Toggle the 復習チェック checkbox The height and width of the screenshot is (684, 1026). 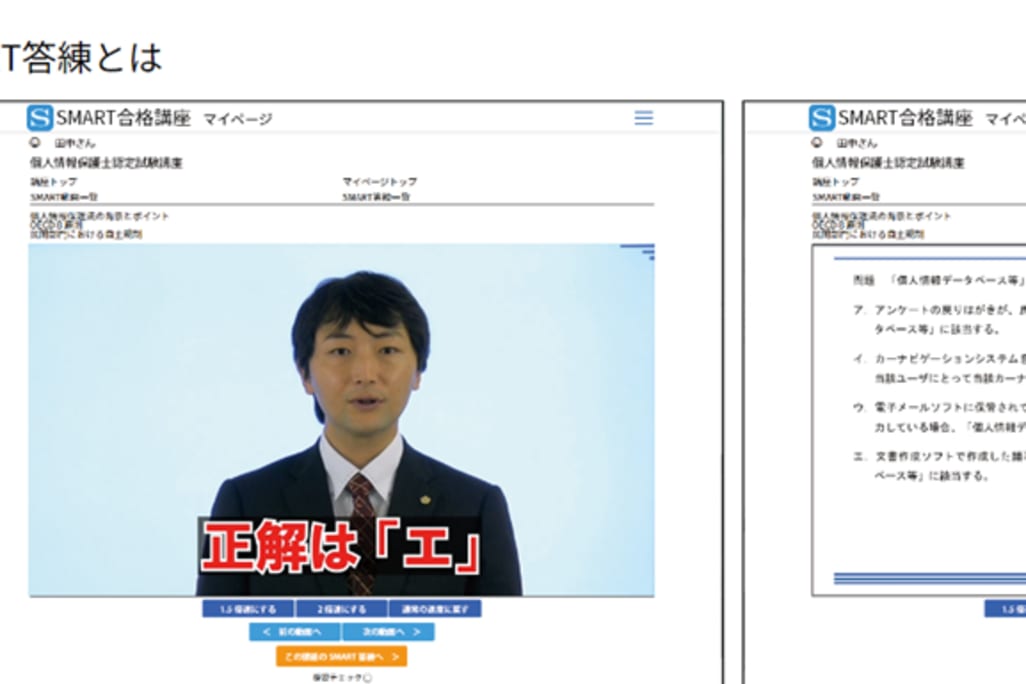368,678
